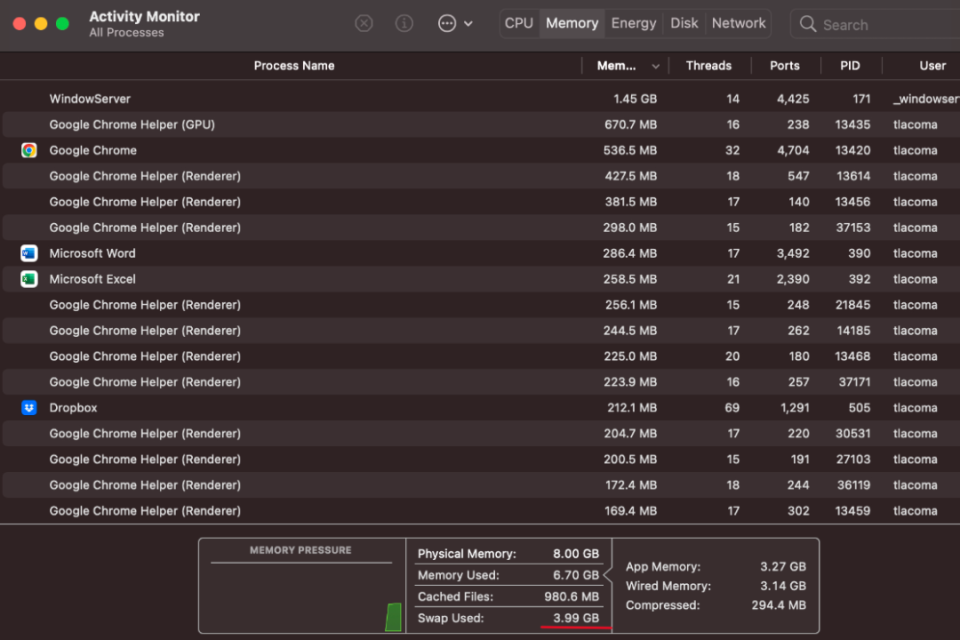Open the Network tab
Viewport: 960px width, 640px height.
point(738,23)
